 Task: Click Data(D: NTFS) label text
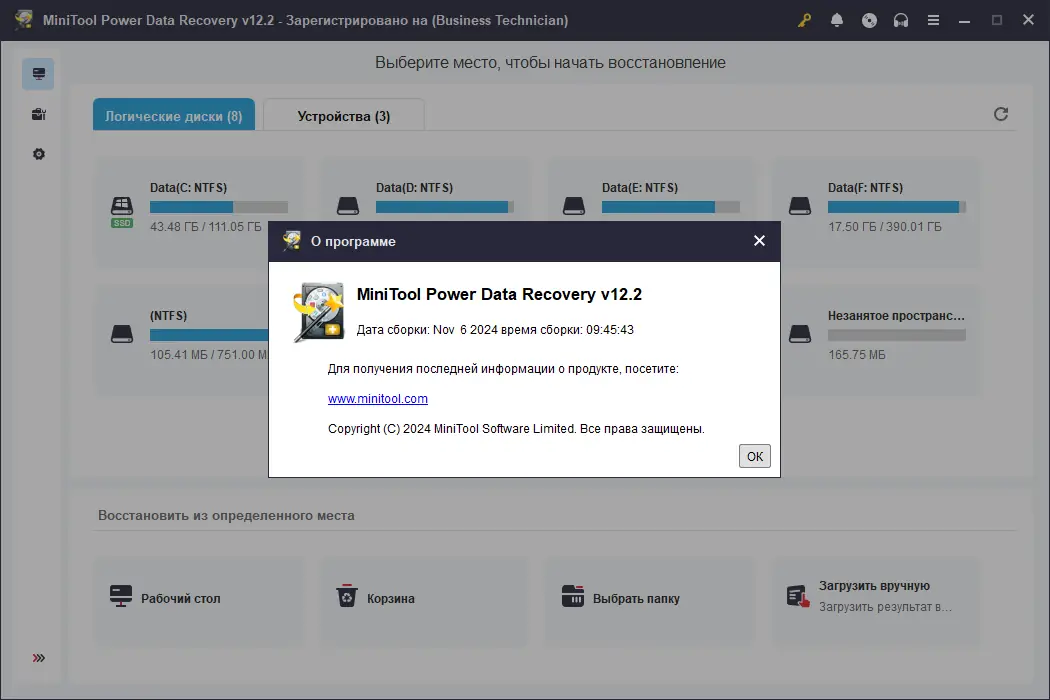coord(415,188)
